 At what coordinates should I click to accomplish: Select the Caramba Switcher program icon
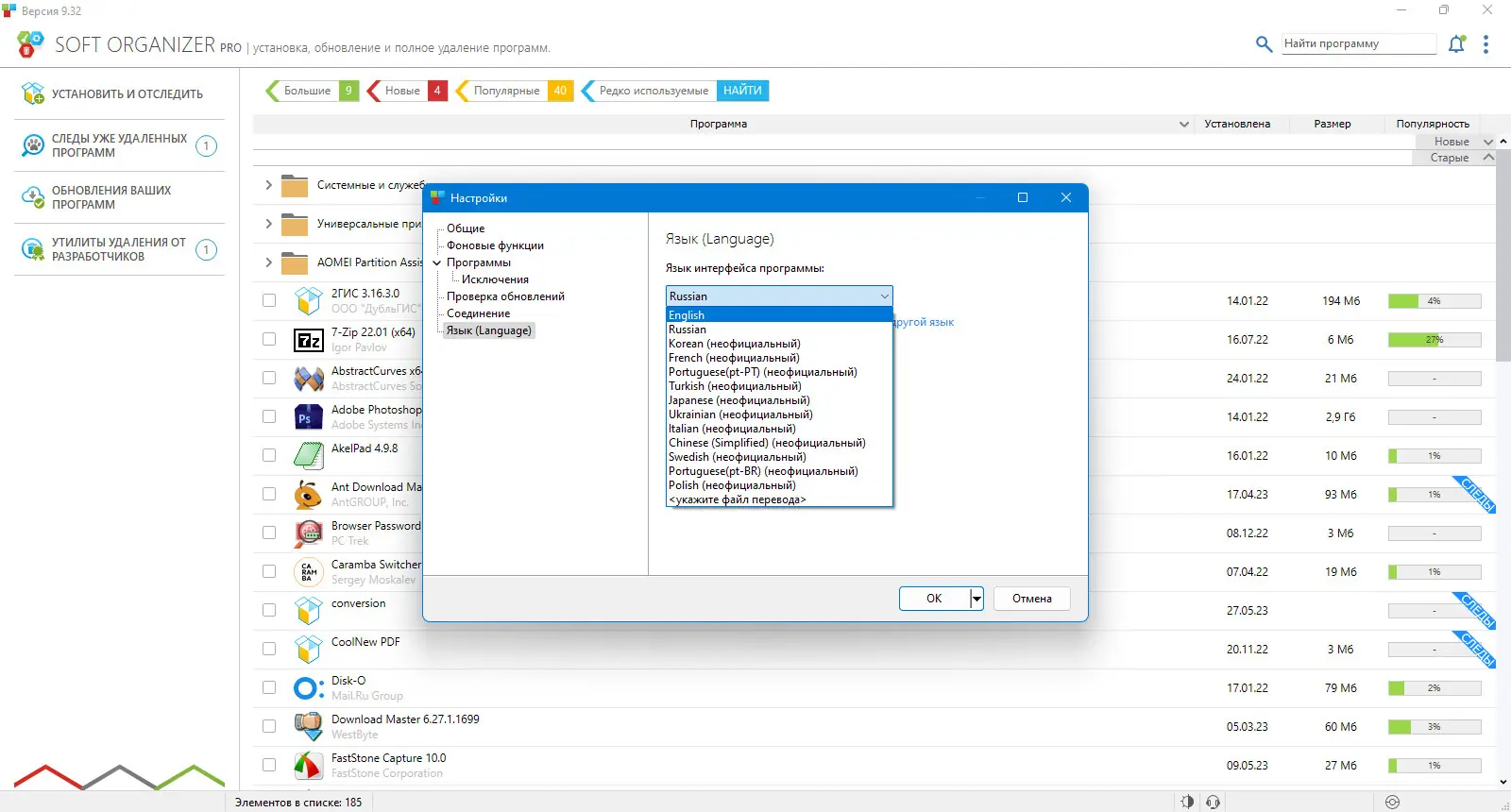[309, 572]
